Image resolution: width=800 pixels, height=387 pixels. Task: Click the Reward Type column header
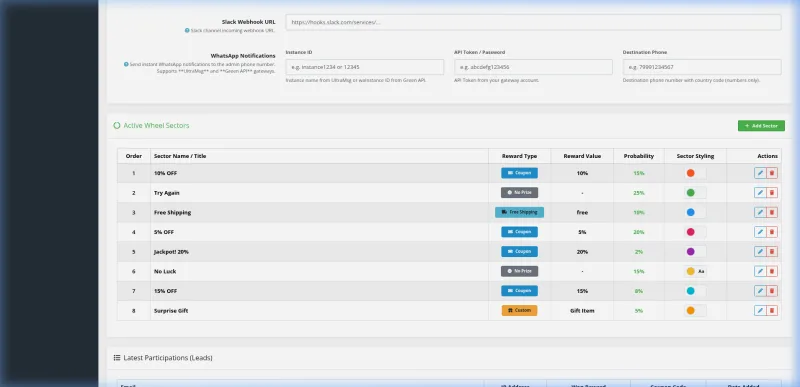(x=519, y=156)
